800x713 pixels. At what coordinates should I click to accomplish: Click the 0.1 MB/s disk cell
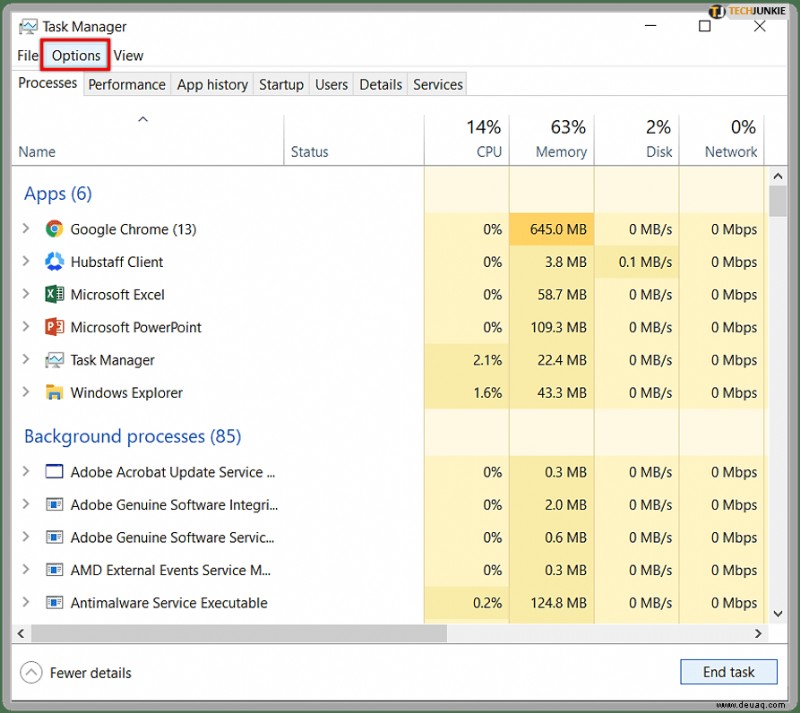(x=637, y=262)
